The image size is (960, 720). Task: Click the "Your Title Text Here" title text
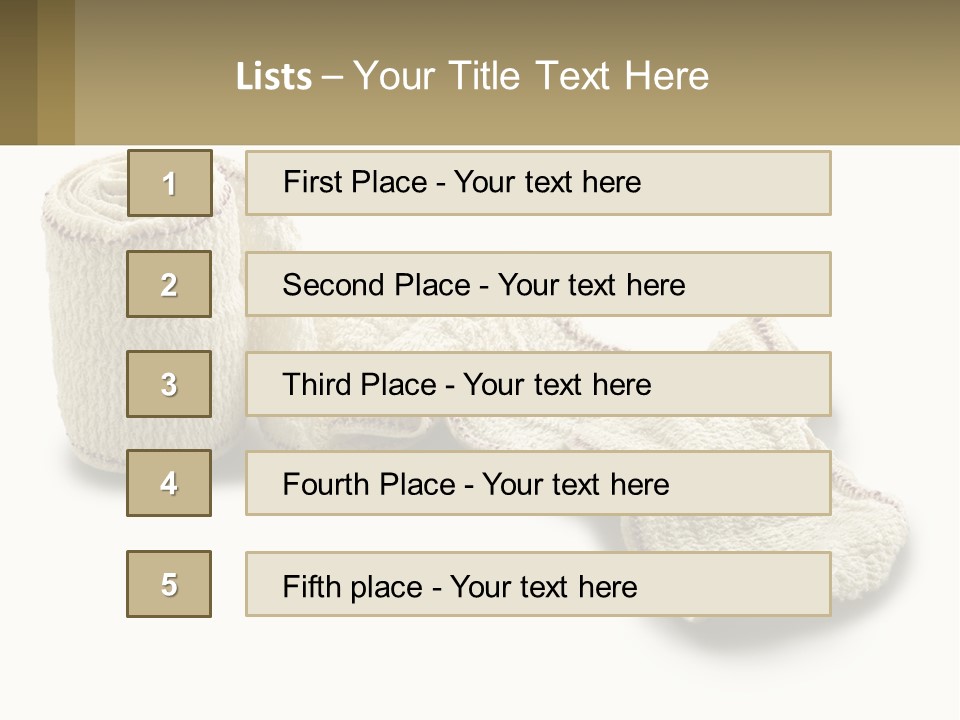531,76
